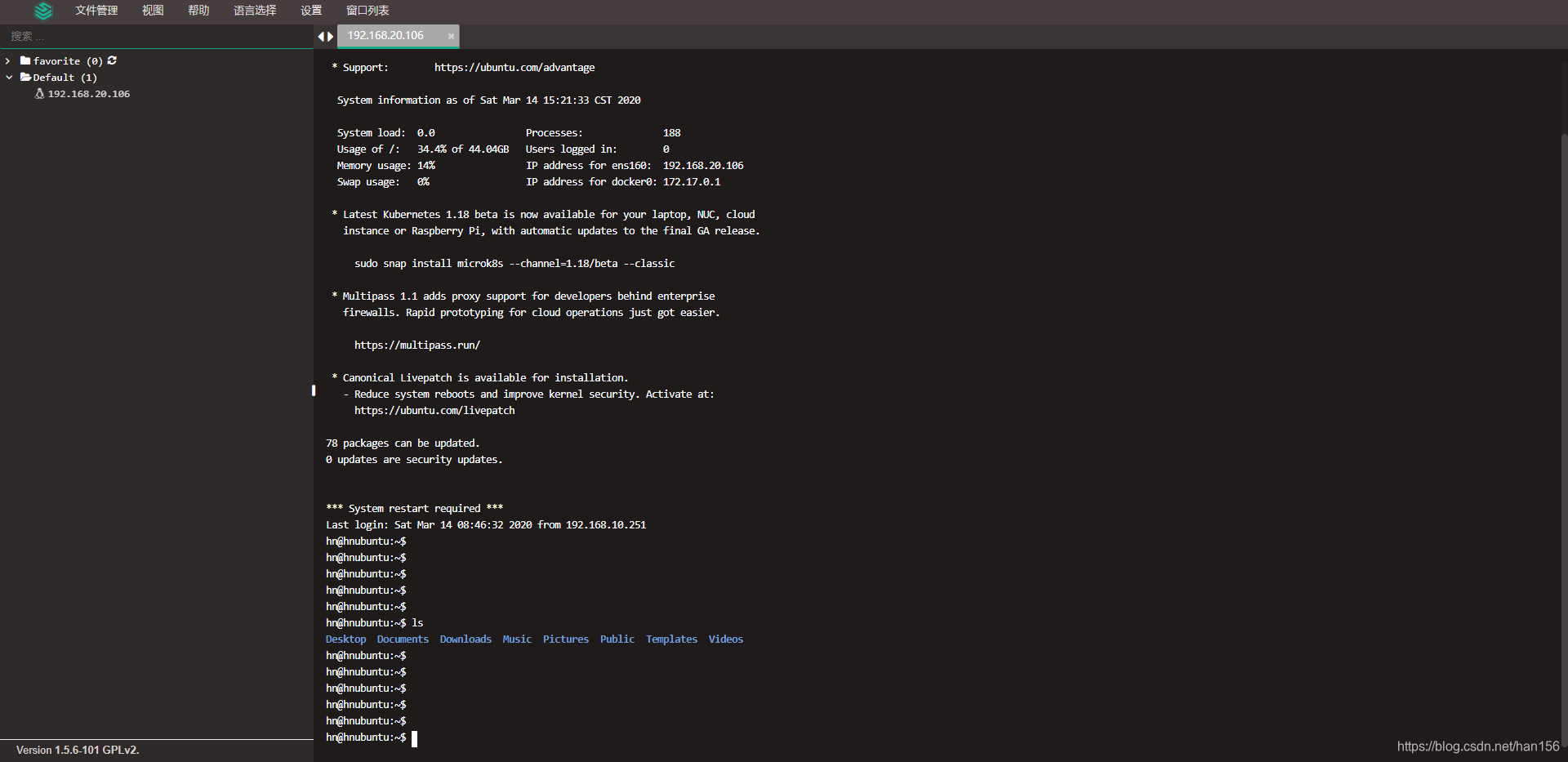
Task: Click the '*** System restart required ***' line
Action: click(x=415, y=509)
